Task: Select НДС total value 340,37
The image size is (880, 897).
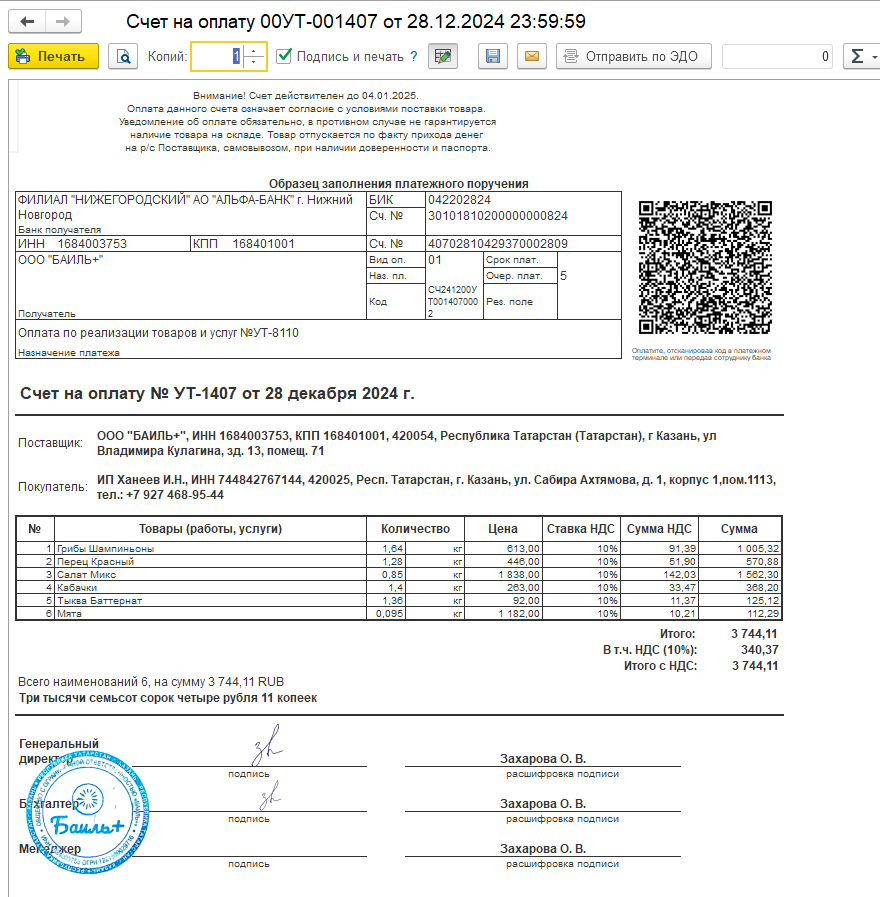Action: (x=759, y=650)
